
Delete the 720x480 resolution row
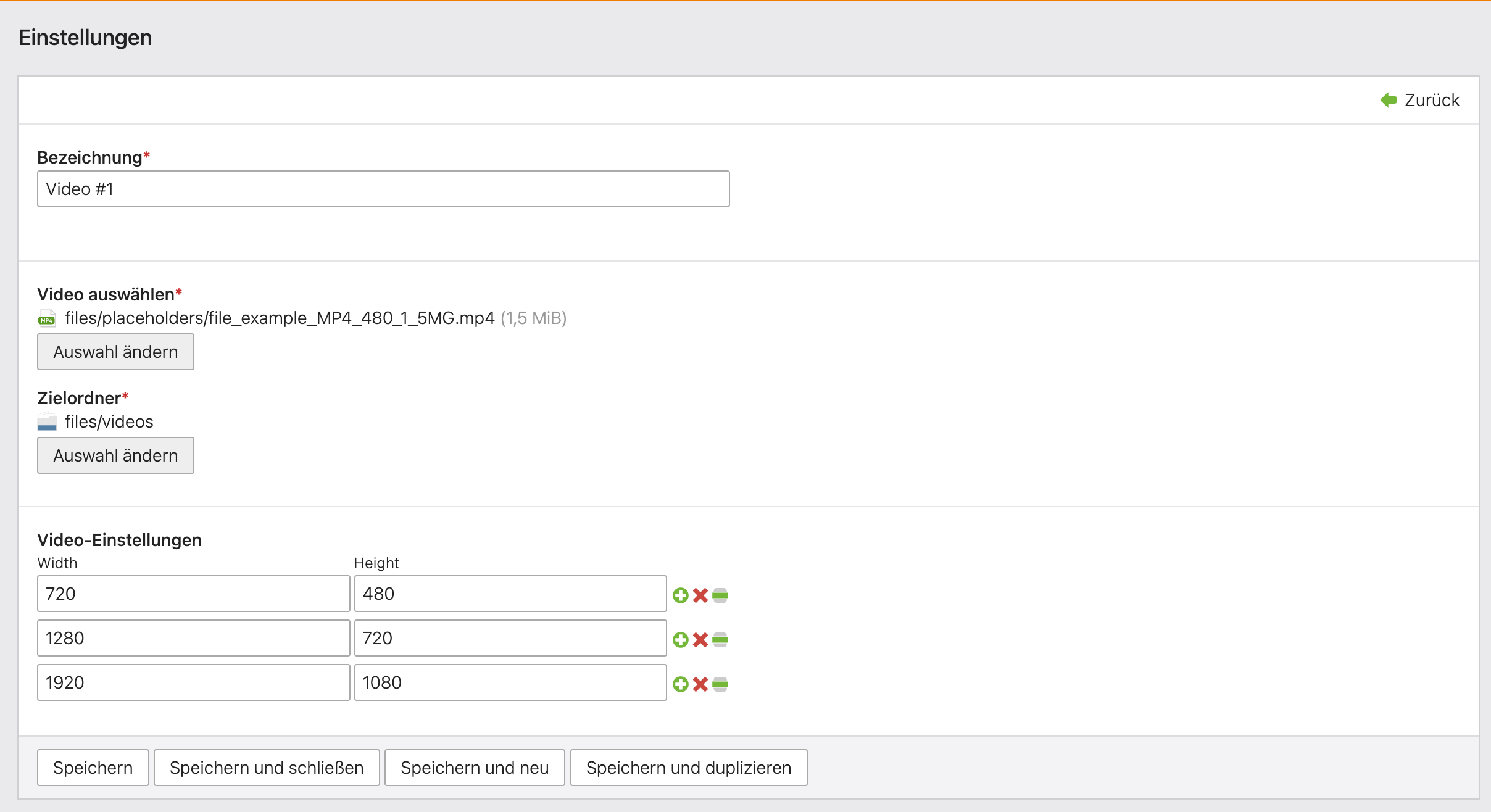tap(700, 595)
